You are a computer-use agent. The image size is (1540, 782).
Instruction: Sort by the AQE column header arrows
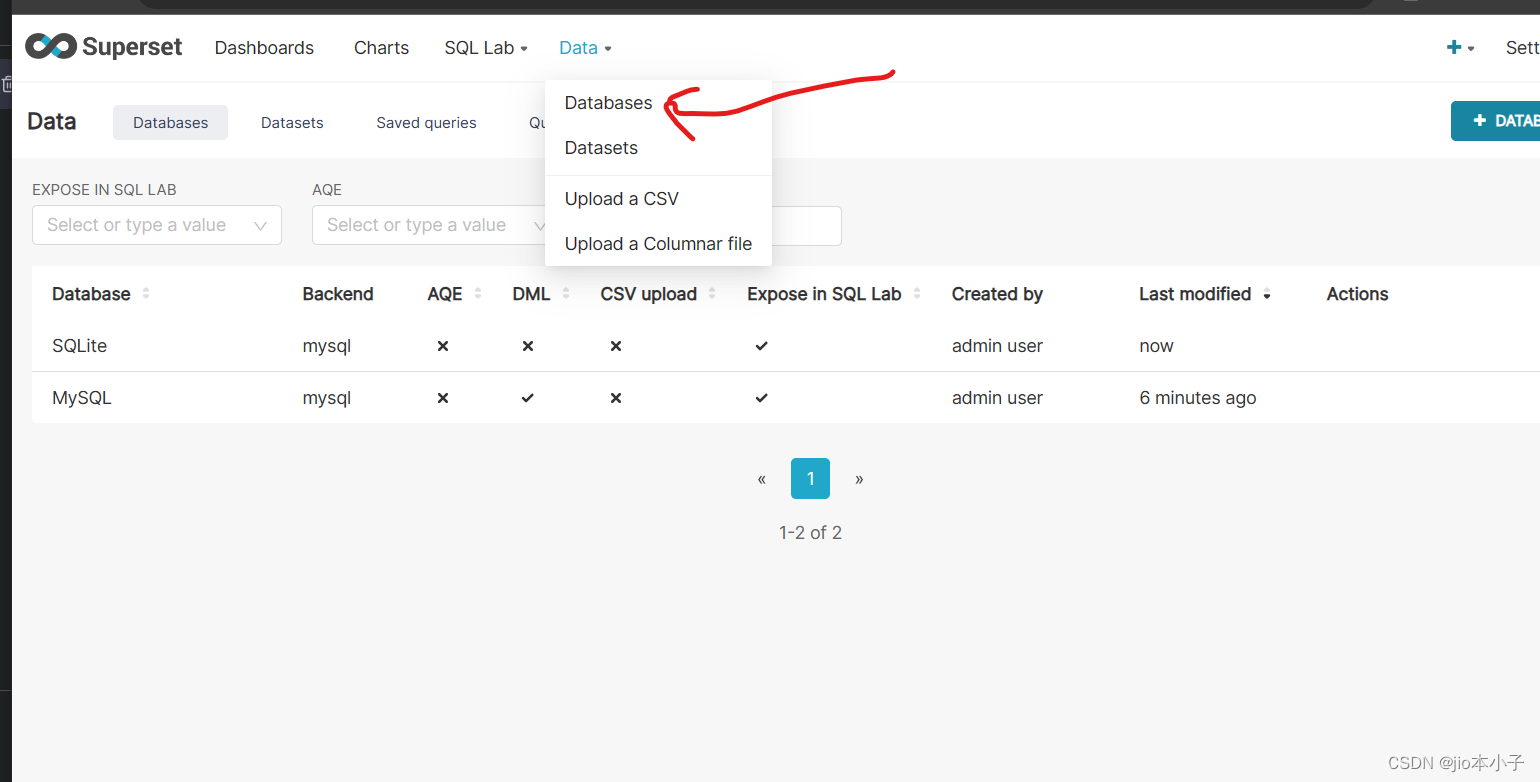tap(478, 294)
